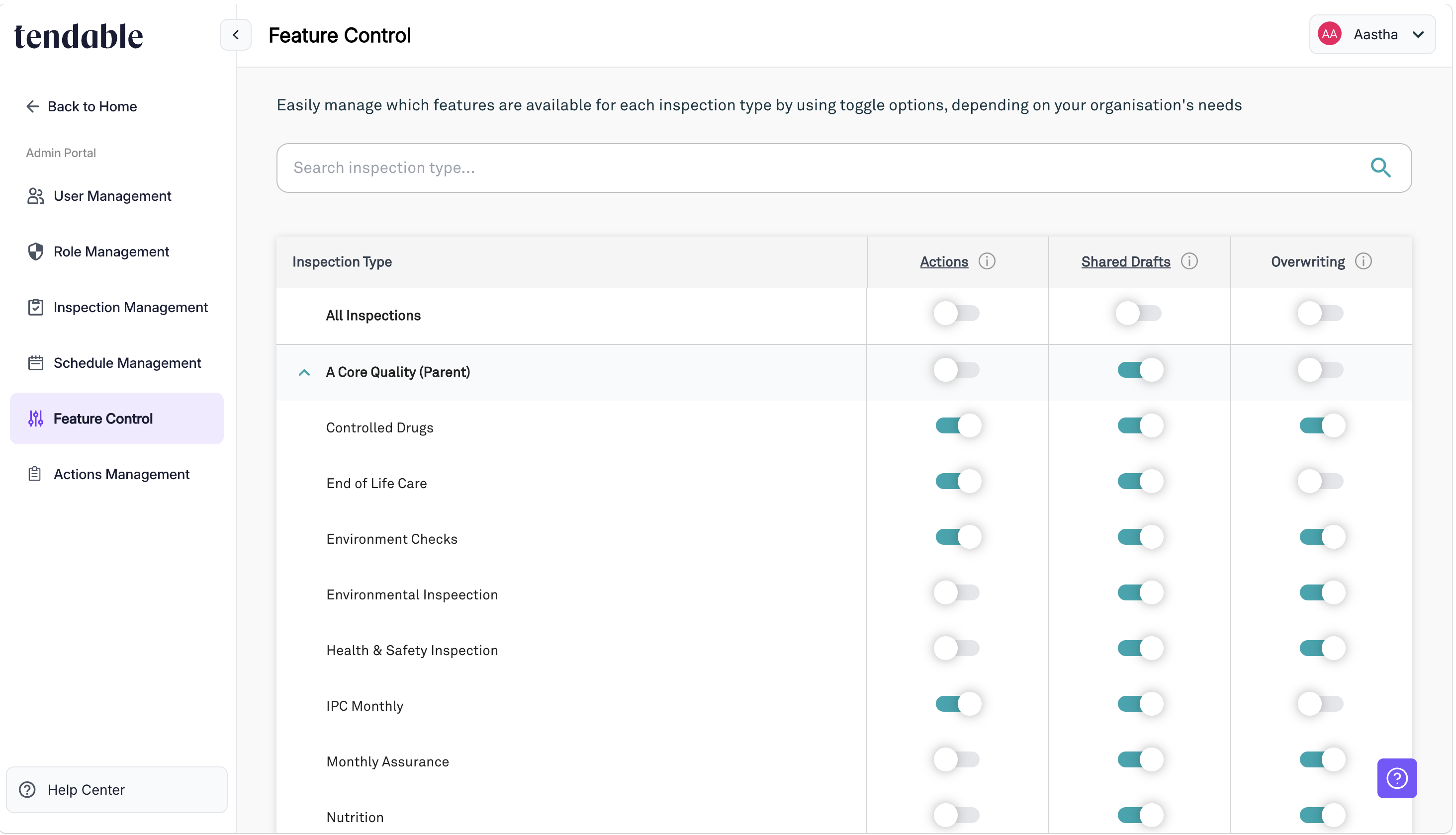This screenshot has height=835, width=1456.
Task: Click the Schedule Management calendar icon
Action: pos(36,363)
